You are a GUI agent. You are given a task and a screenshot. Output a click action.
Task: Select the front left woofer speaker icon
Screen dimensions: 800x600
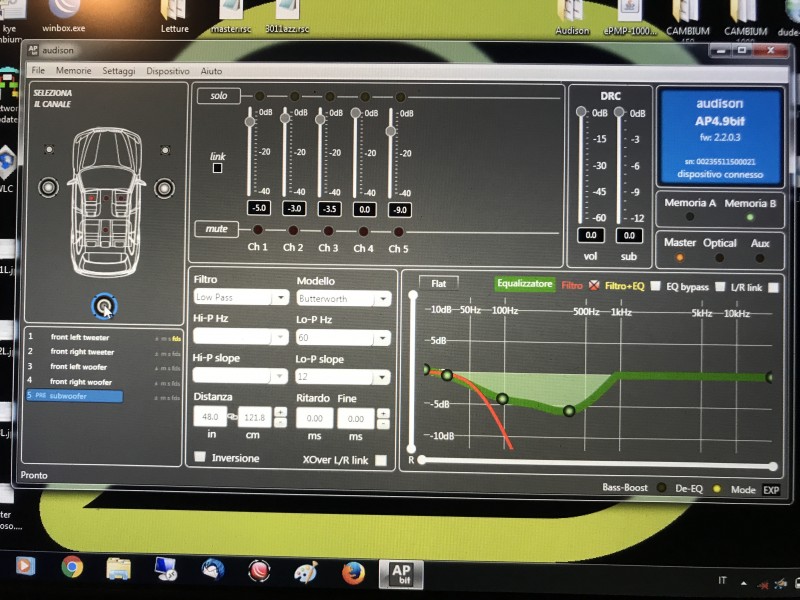coord(48,187)
